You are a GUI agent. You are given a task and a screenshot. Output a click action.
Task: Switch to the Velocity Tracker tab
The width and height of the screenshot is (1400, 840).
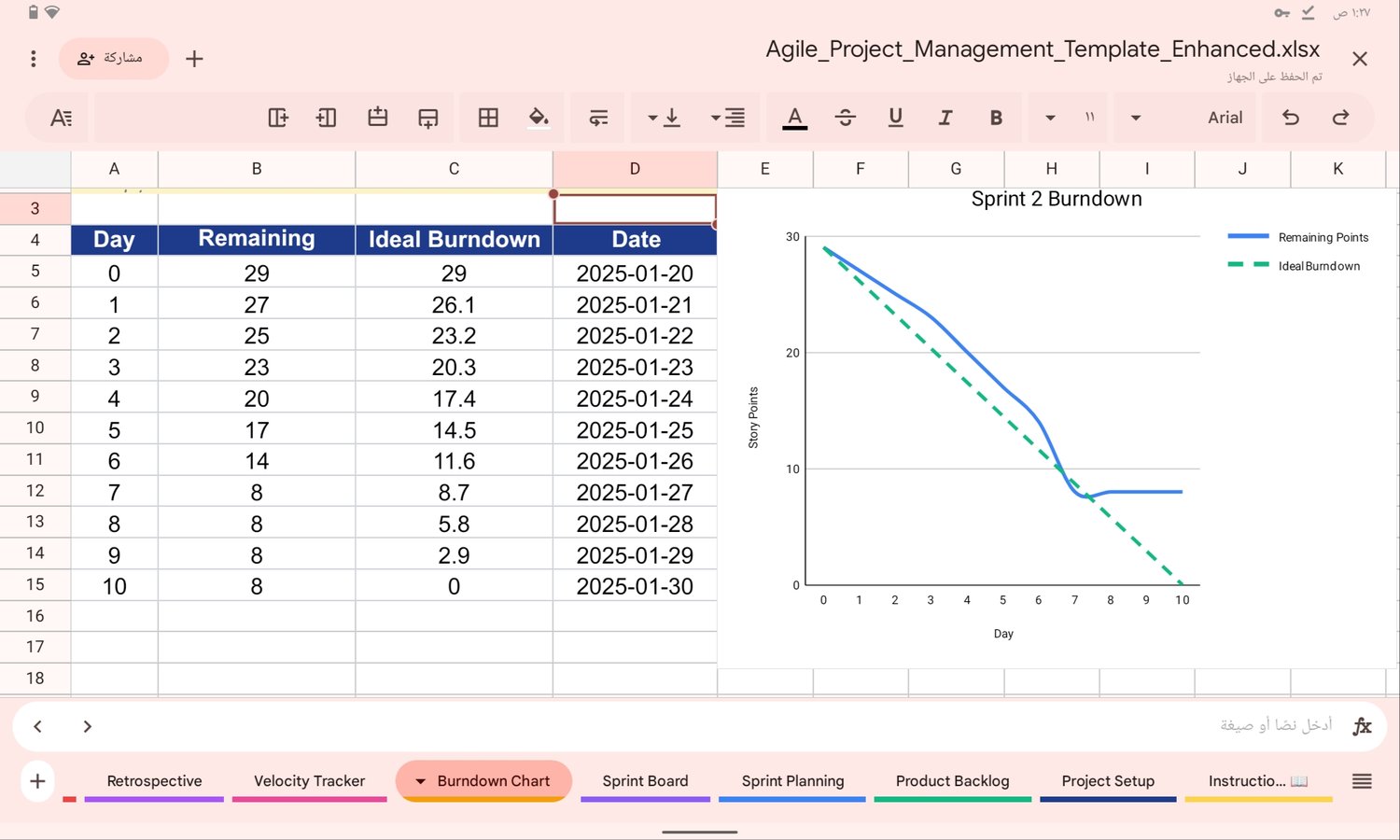(x=309, y=781)
